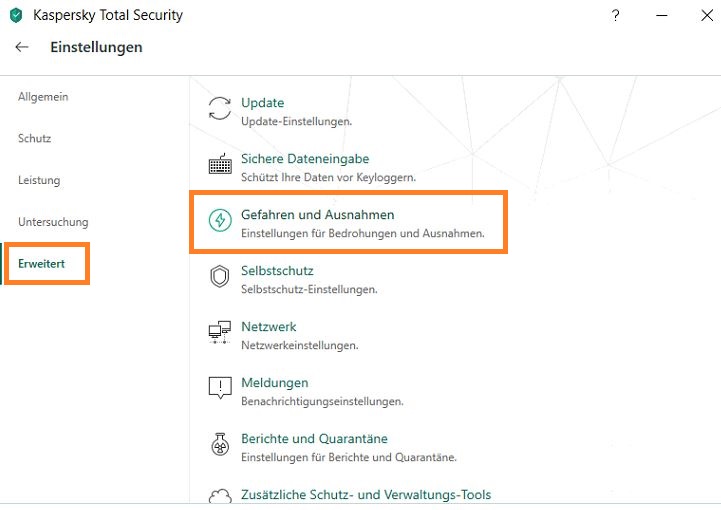
Task: Open the Leistung settings section
Action: click(x=39, y=180)
